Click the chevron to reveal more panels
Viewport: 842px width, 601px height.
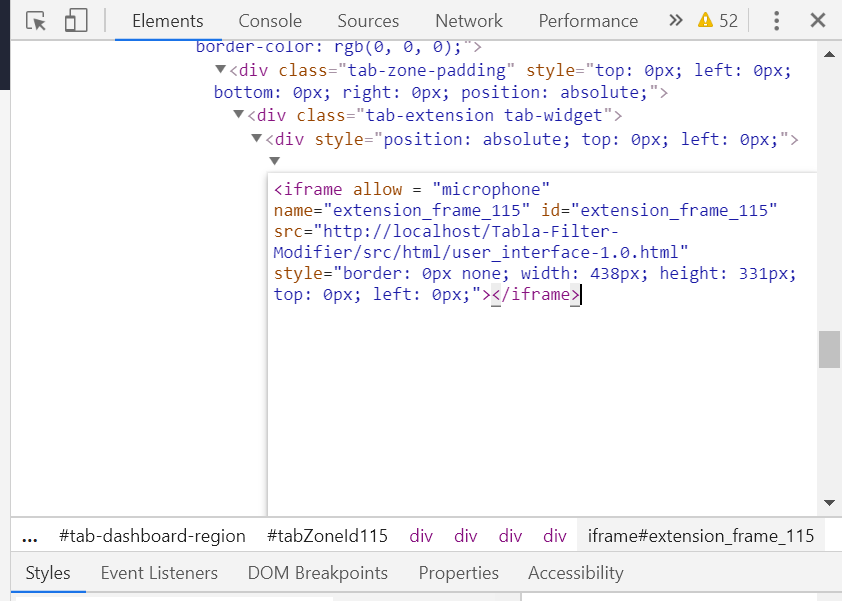pyautogui.click(x=675, y=19)
